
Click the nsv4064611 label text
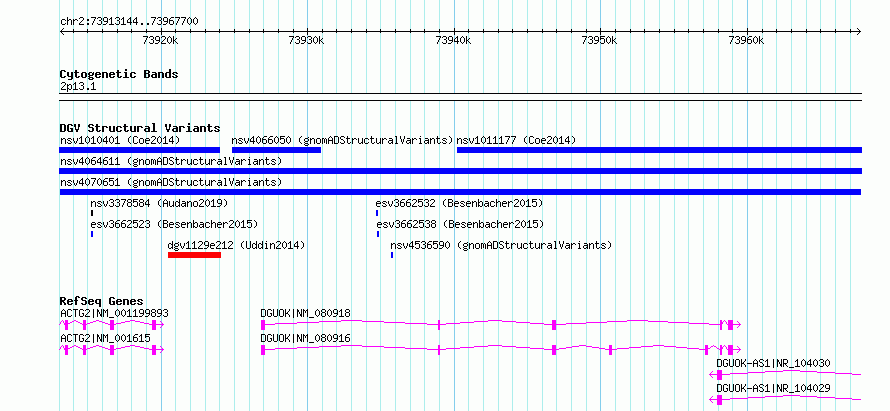(x=171, y=161)
